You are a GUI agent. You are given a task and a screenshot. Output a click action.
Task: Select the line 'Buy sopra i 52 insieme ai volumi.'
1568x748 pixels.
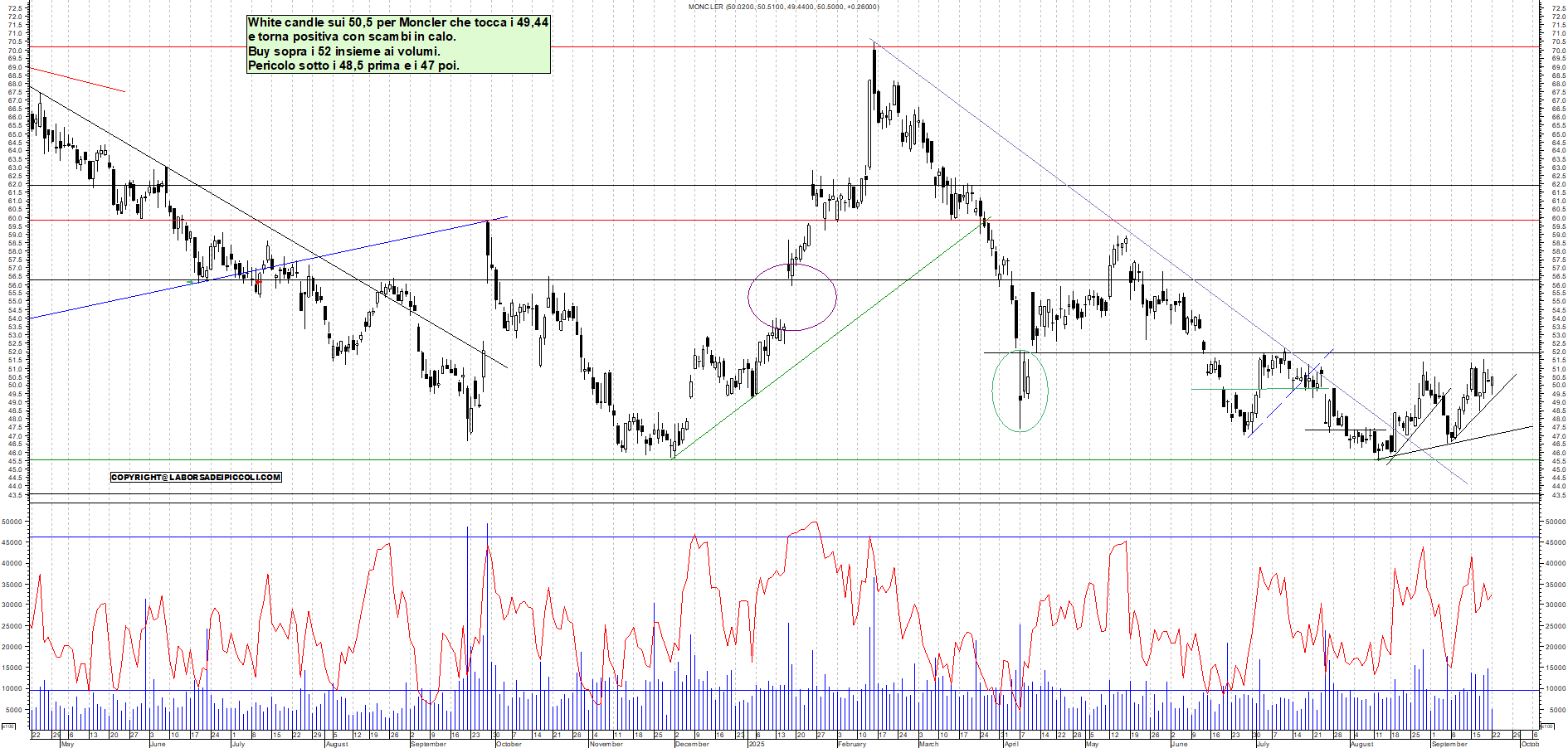point(344,51)
